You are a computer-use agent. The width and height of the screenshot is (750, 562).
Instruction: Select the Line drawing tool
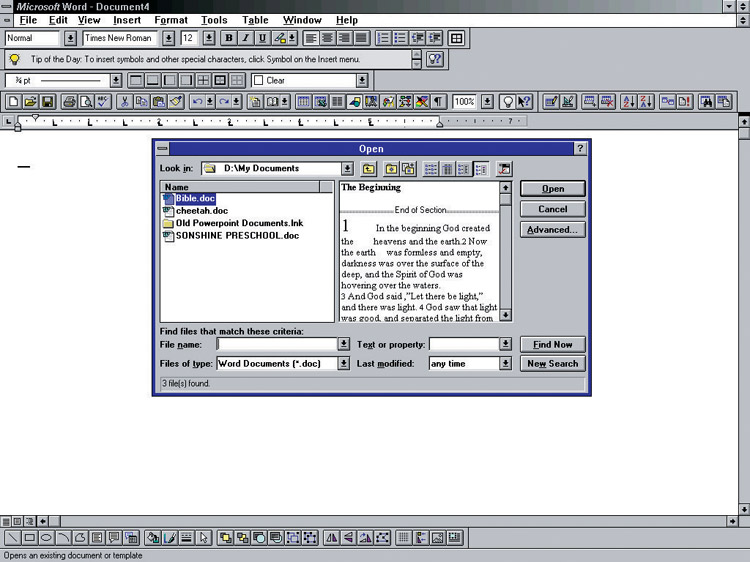(x=12, y=538)
